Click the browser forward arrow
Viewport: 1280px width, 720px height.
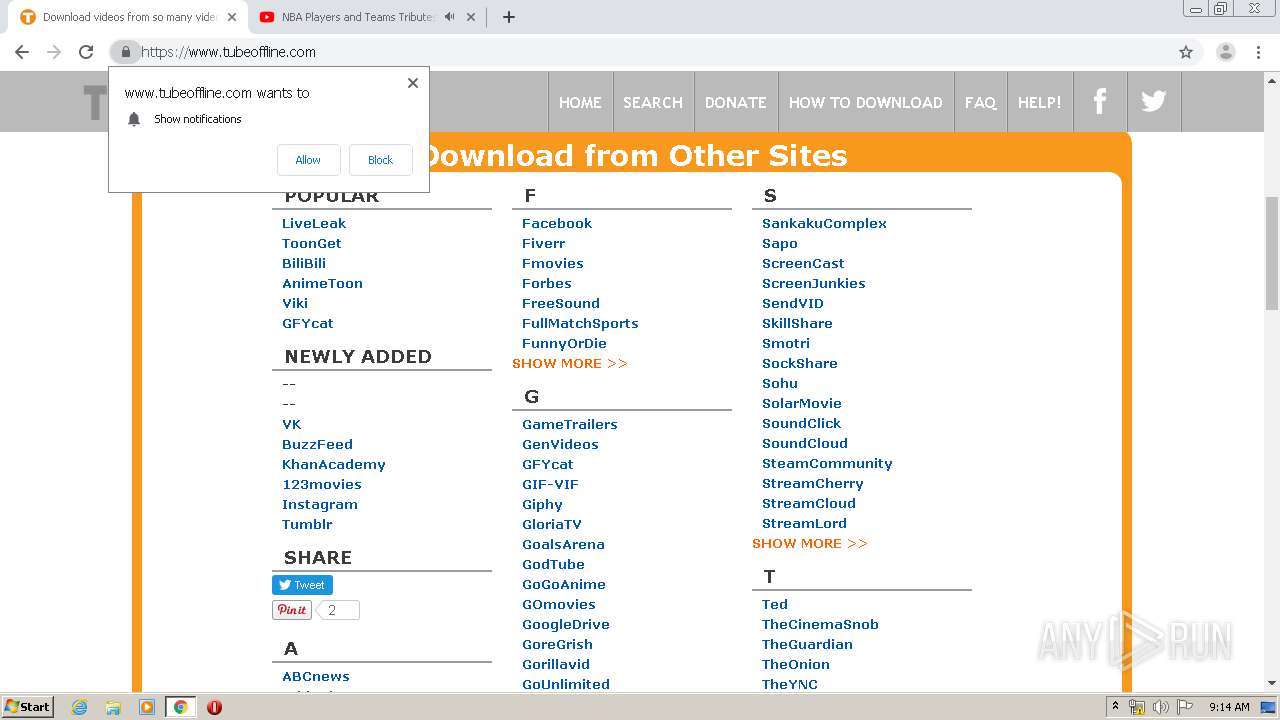(x=54, y=52)
